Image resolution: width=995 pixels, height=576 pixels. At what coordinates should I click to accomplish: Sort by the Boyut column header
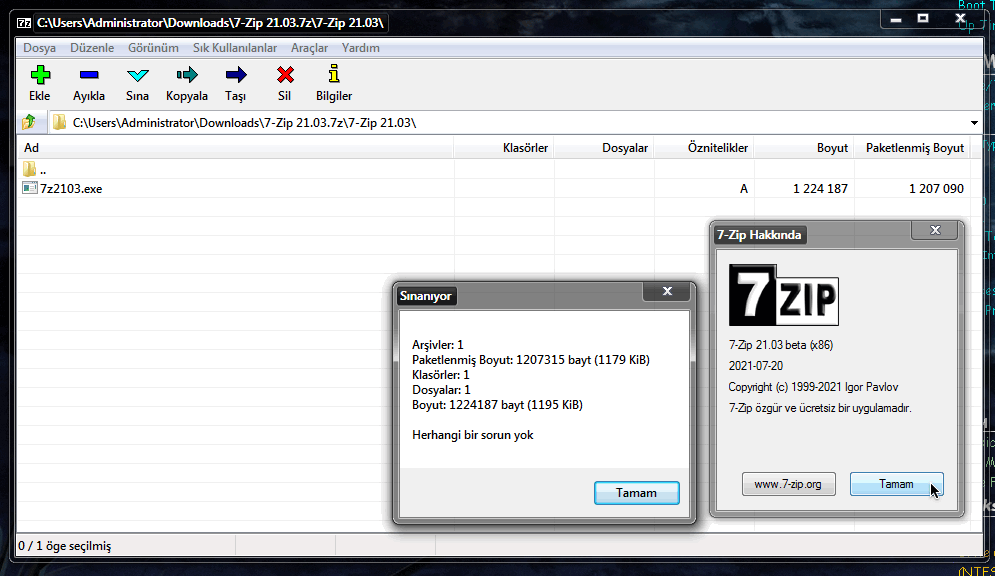pos(804,148)
